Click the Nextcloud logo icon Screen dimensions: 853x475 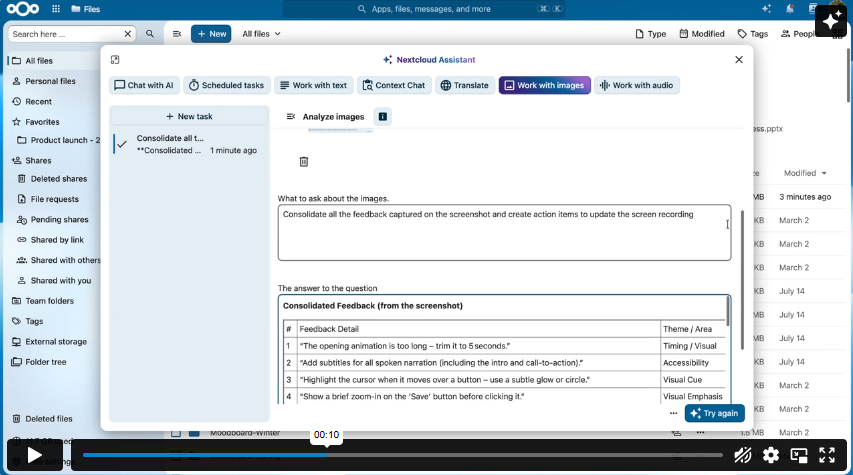coord(23,9)
